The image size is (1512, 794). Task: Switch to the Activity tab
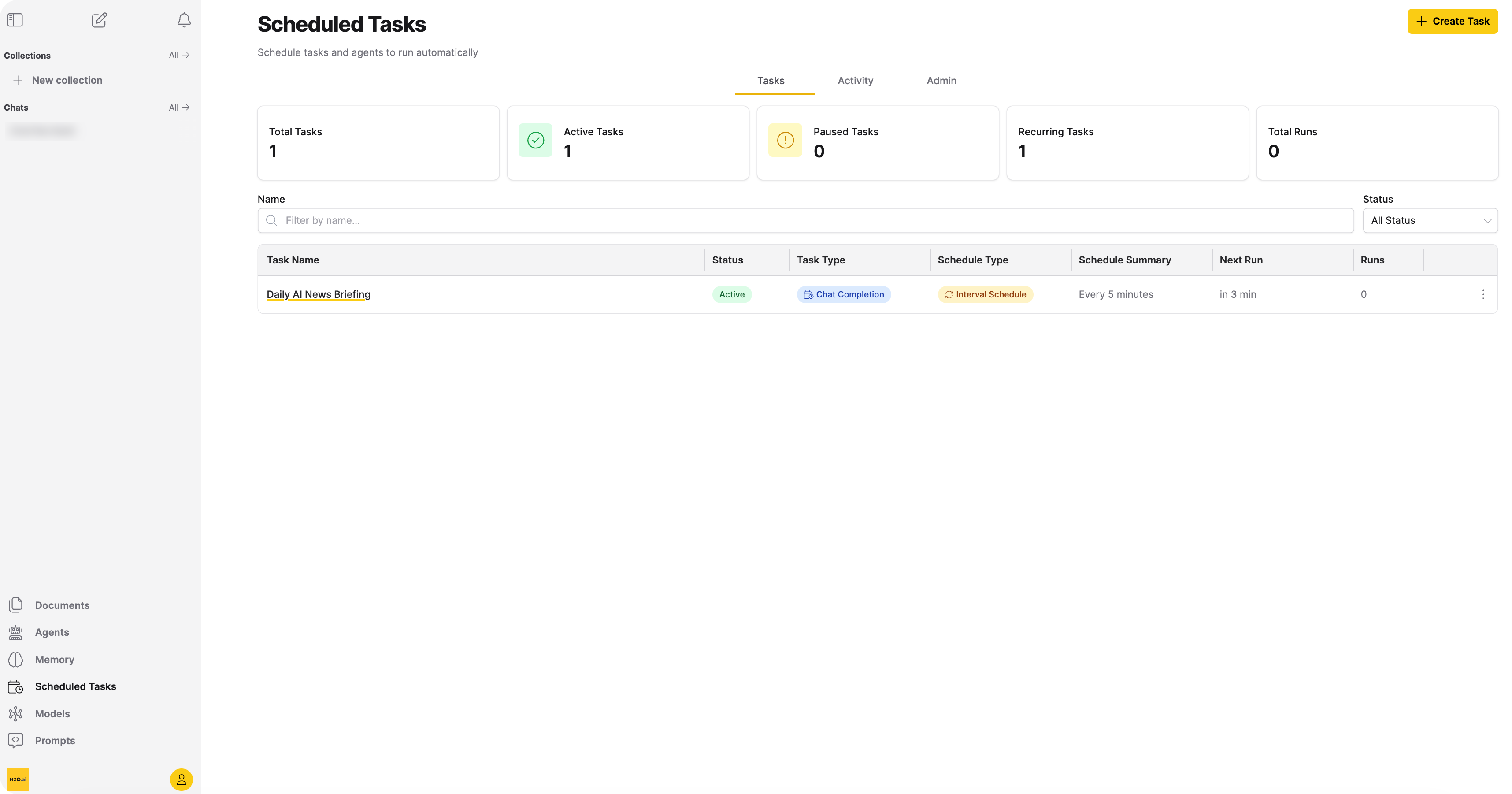(855, 81)
